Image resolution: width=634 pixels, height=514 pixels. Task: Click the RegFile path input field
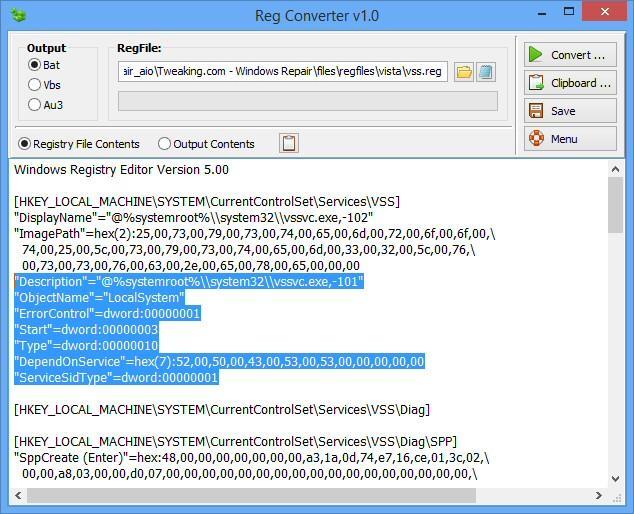283,72
